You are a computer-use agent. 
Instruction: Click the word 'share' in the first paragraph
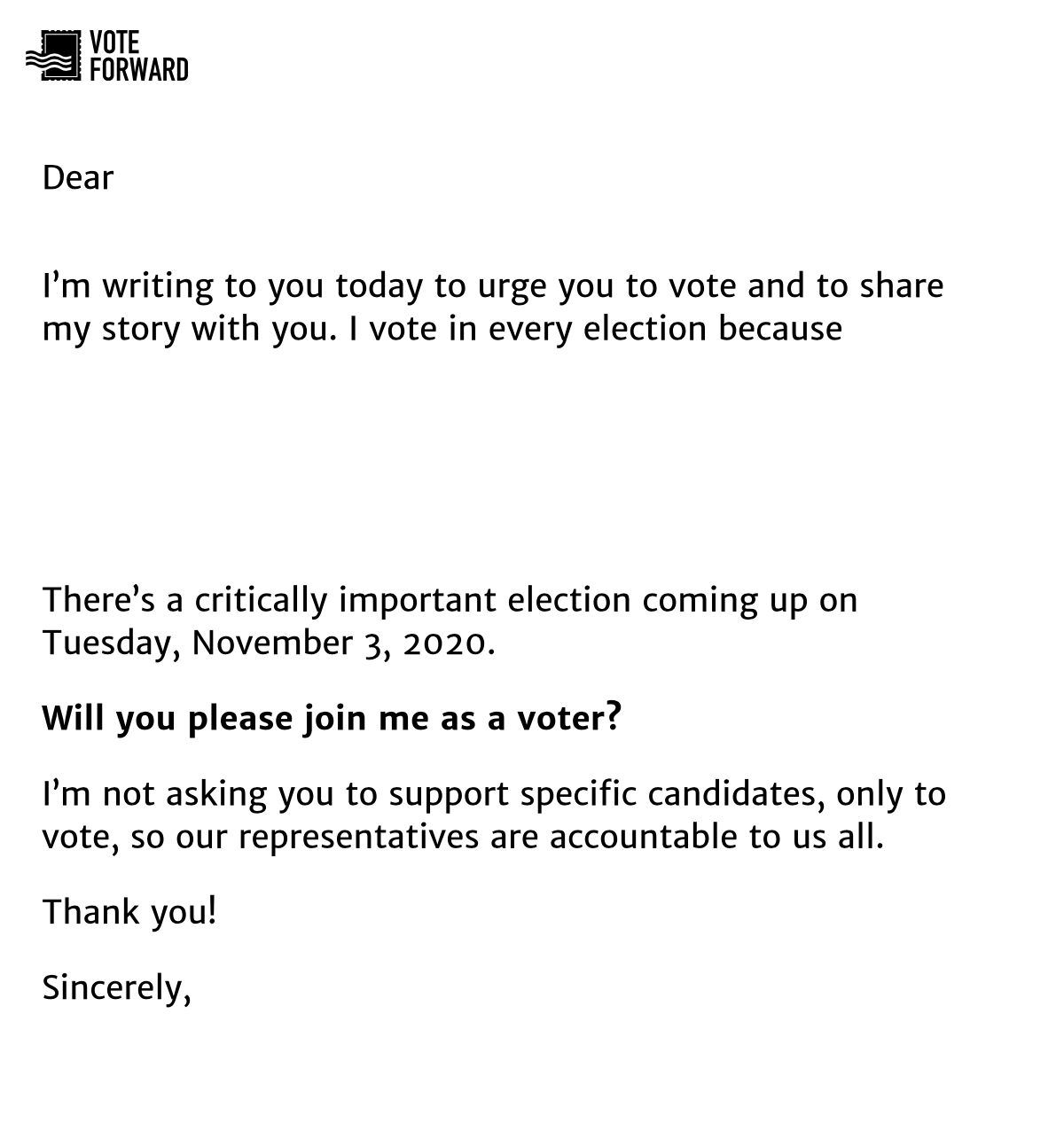pos(902,285)
